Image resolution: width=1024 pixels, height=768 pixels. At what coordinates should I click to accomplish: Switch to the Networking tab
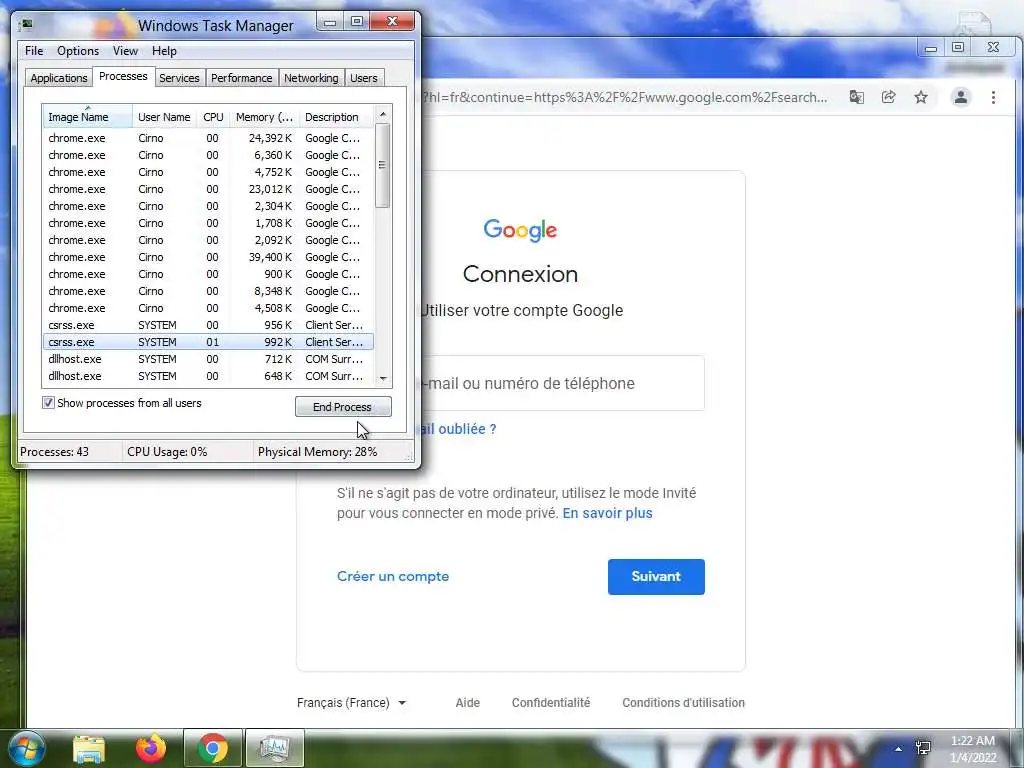pos(311,78)
